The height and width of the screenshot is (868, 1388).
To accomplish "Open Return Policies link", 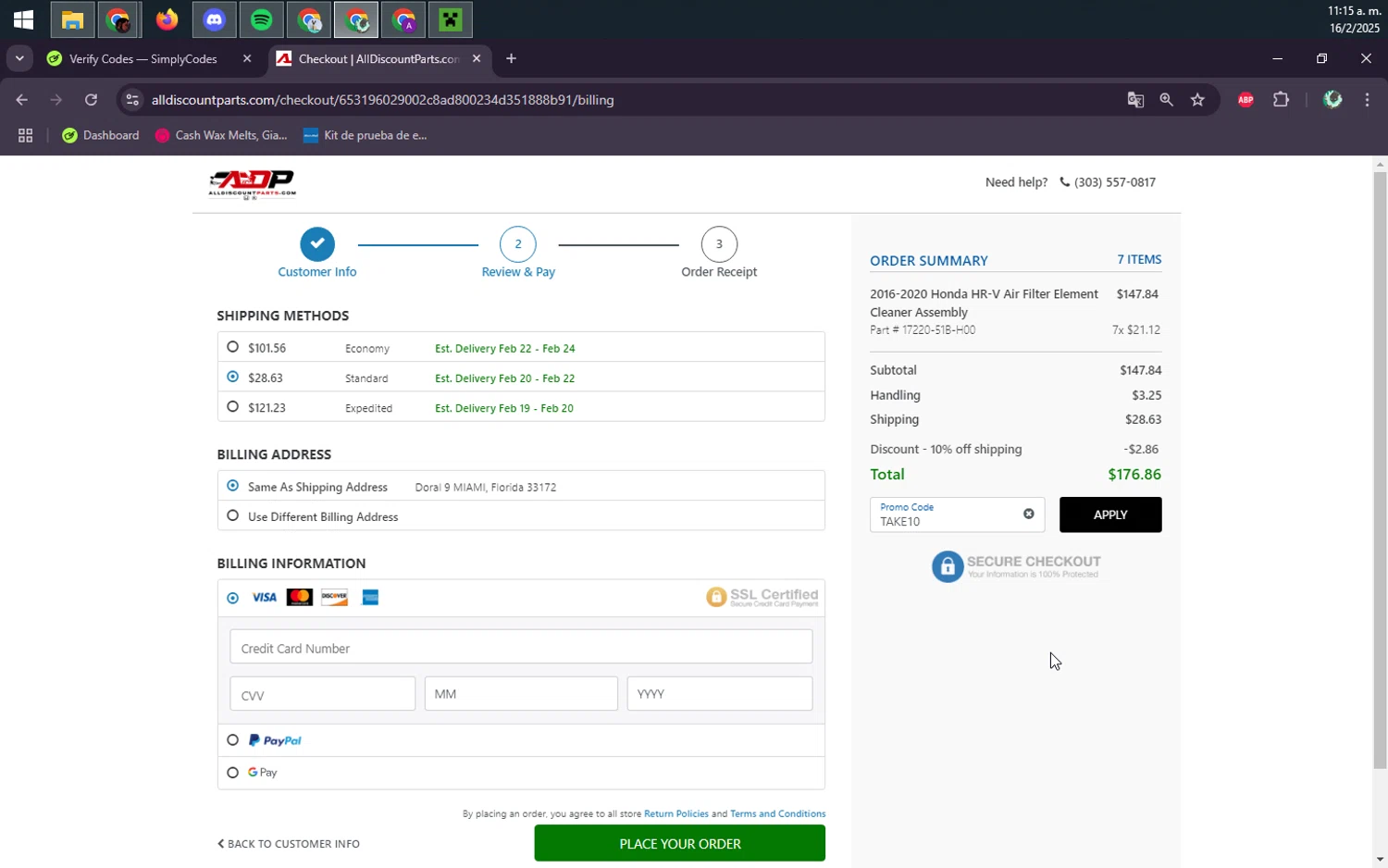I will coord(676,814).
